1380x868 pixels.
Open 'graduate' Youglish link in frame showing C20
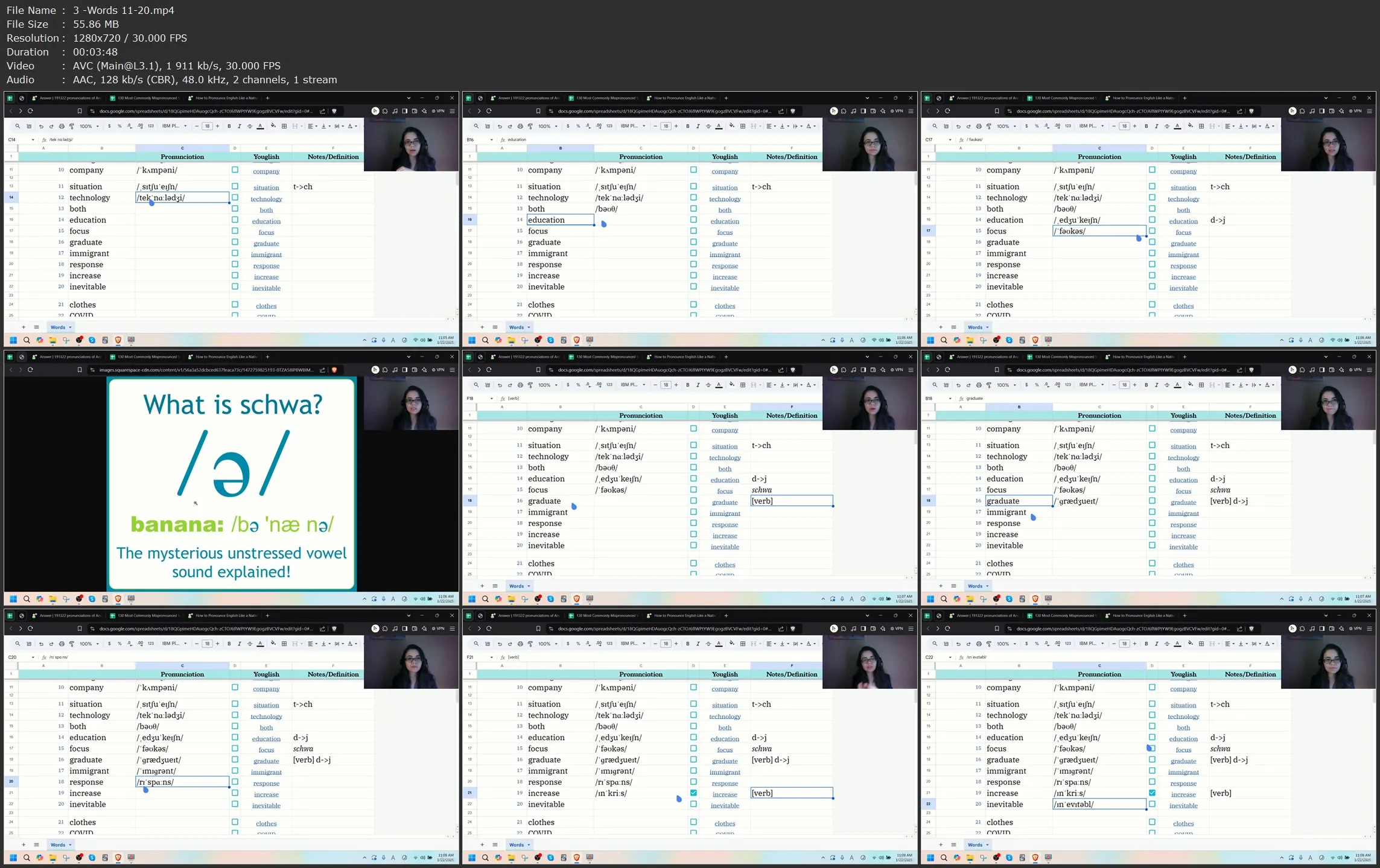coord(266,761)
